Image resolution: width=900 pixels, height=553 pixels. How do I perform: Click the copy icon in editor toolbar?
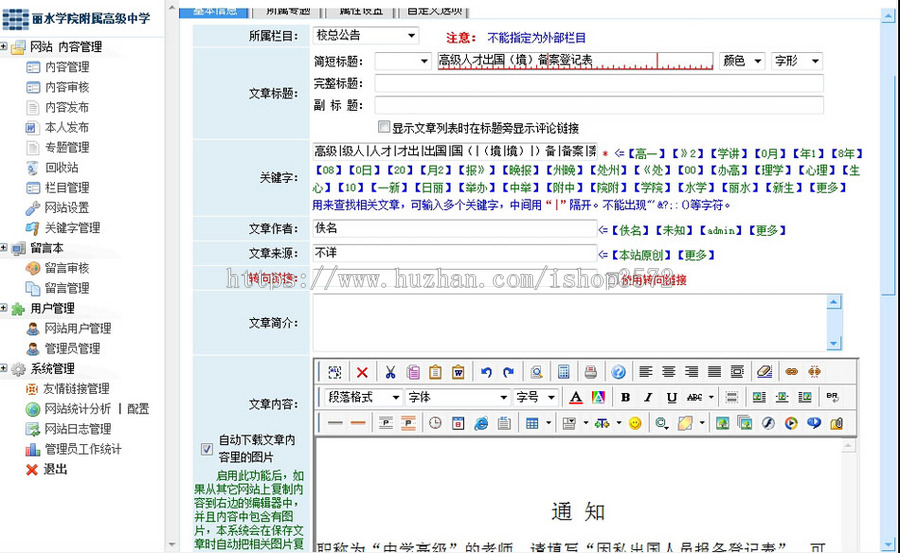(x=413, y=372)
